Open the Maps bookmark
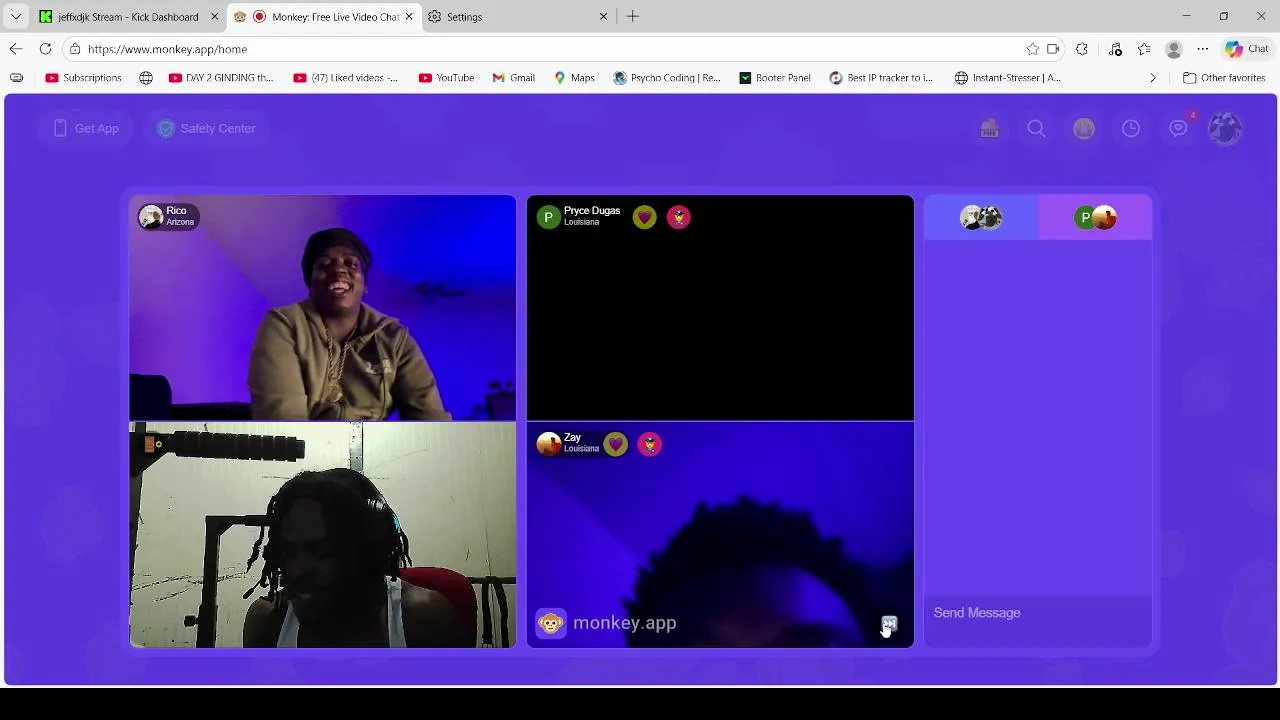 pyautogui.click(x=574, y=78)
